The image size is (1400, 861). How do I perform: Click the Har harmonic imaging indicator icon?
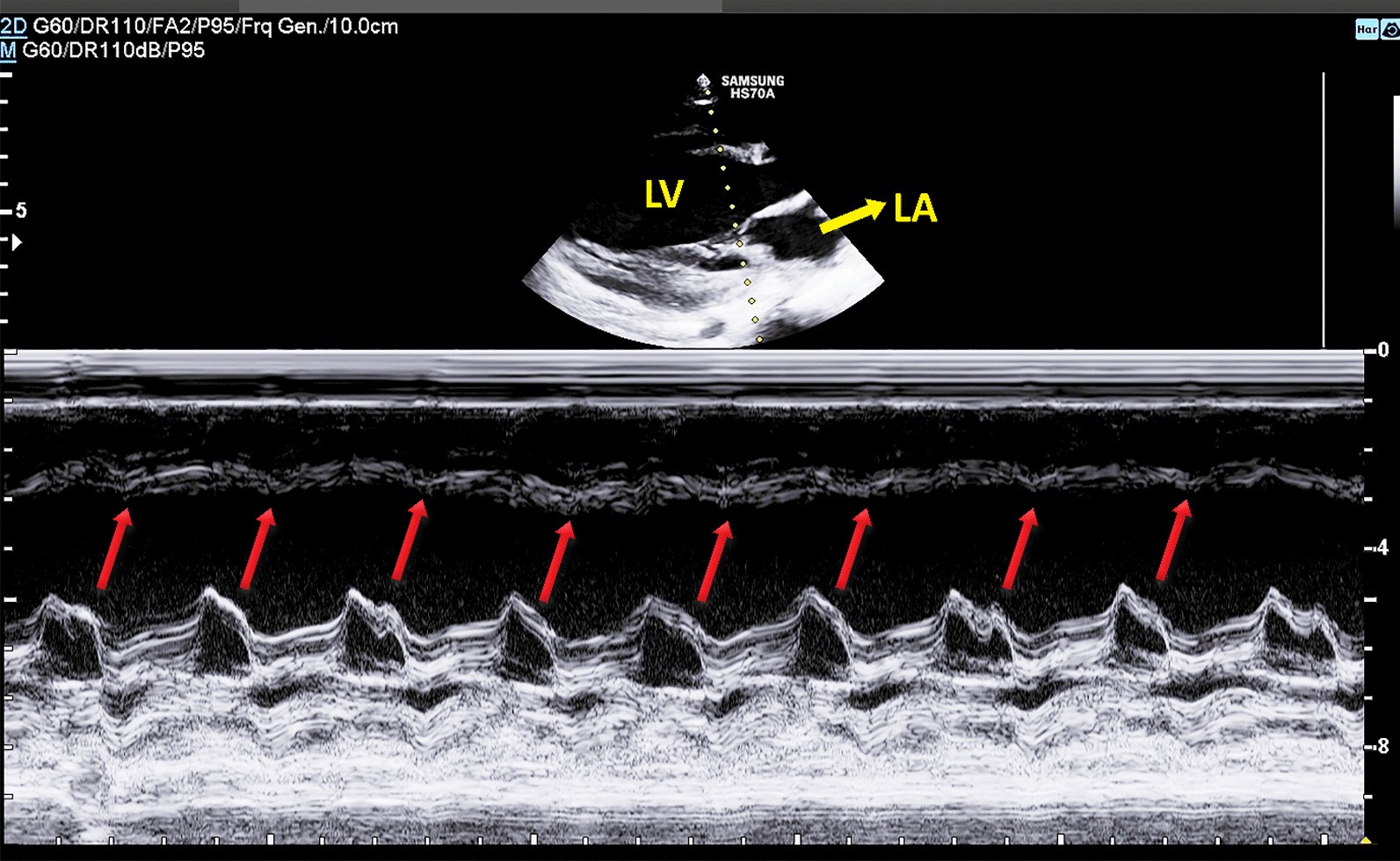[x=1367, y=30]
